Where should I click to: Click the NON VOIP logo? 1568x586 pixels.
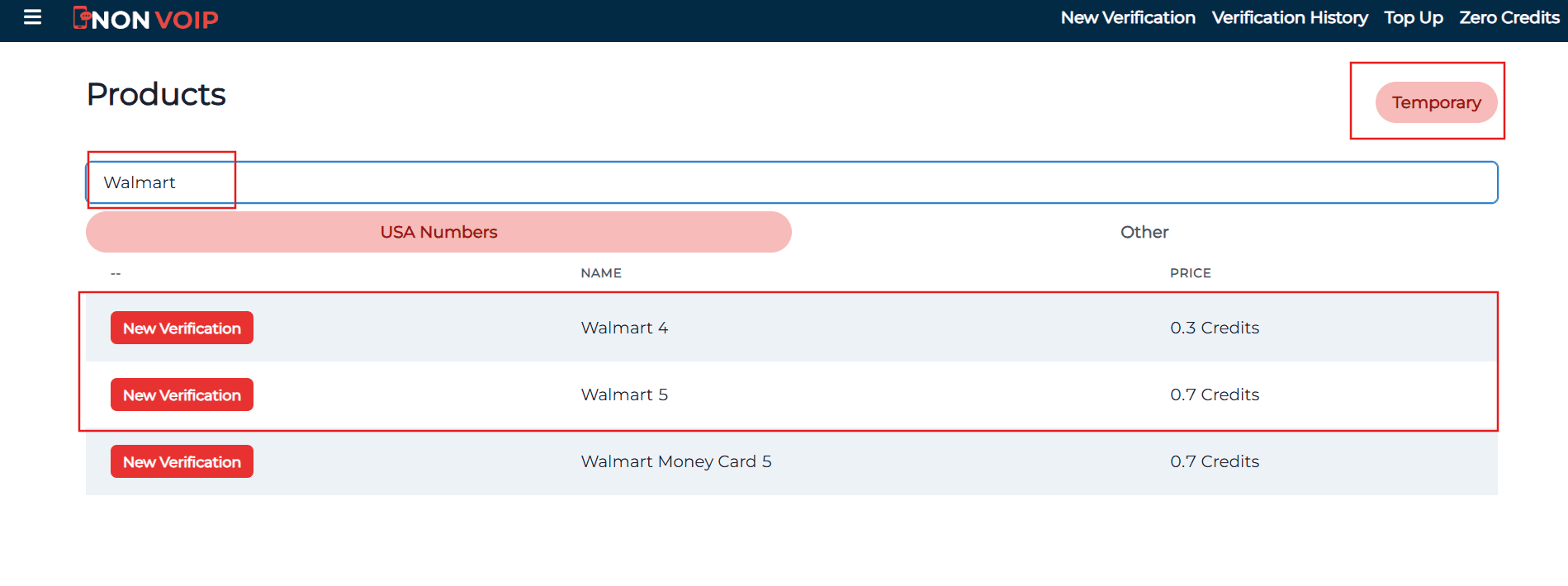click(146, 18)
